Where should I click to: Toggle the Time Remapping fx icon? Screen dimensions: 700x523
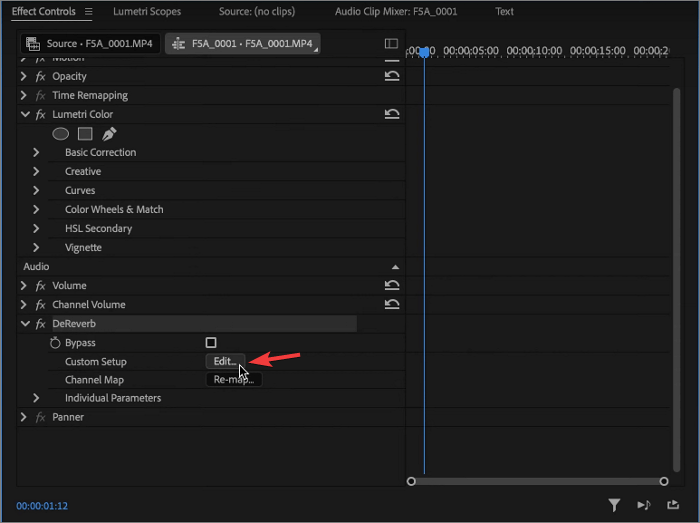pyautogui.click(x=41, y=95)
